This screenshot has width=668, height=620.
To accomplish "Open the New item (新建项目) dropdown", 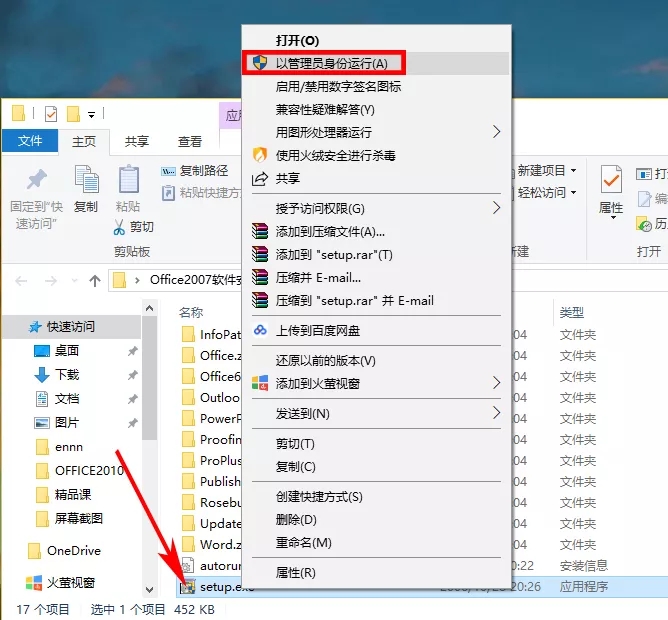I will [x=545, y=171].
